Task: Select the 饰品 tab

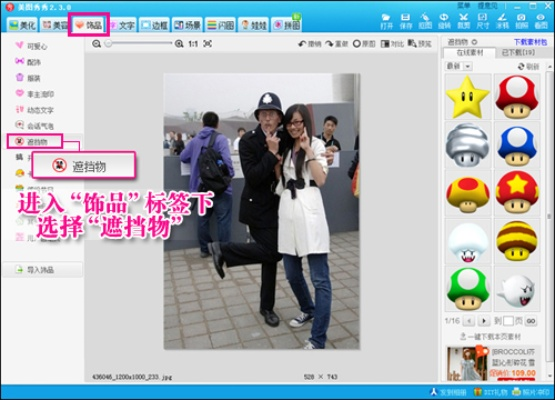Action: [88, 25]
